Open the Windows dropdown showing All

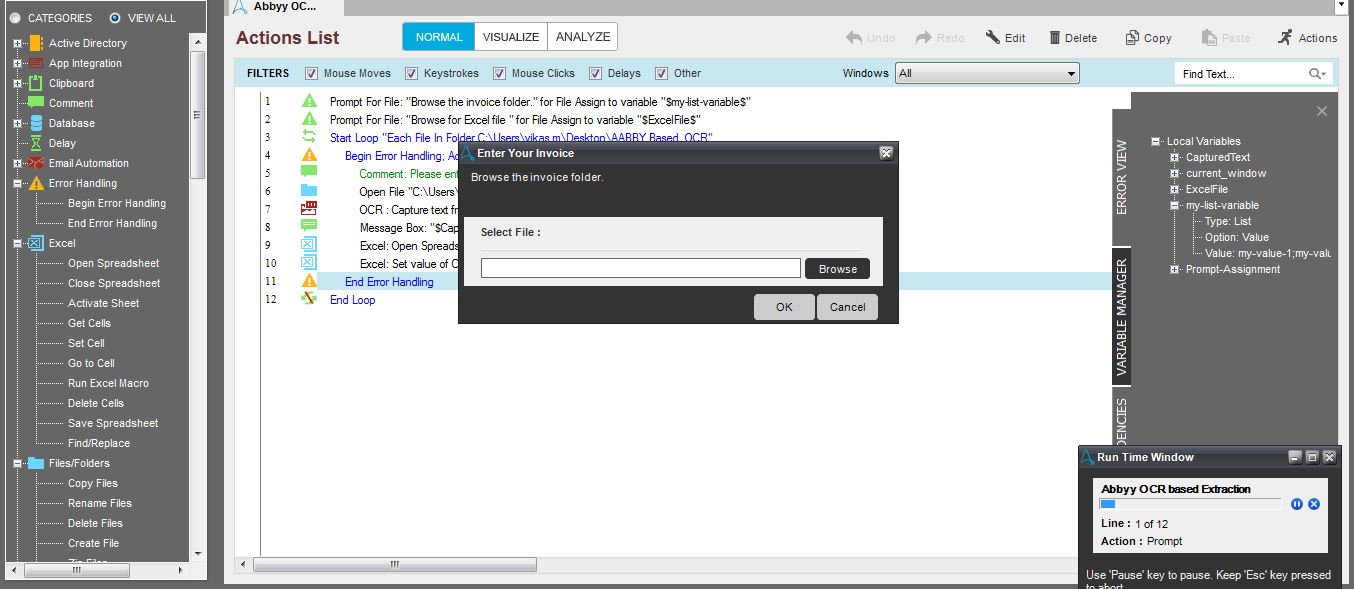pyautogui.click(x=988, y=73)
